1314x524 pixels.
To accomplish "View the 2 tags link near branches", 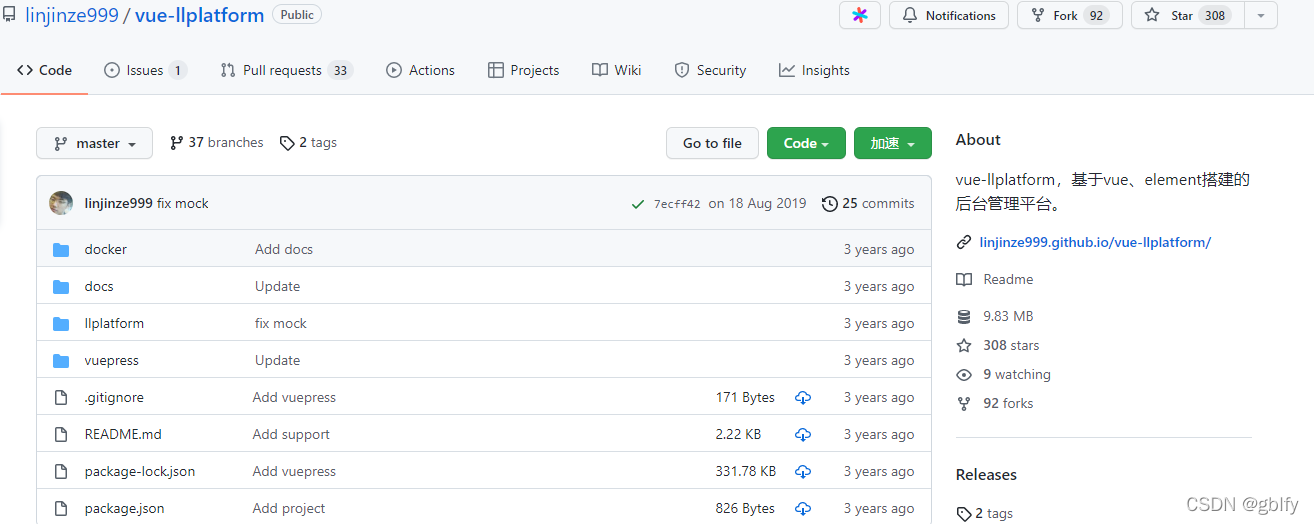I will click(309, 143).
